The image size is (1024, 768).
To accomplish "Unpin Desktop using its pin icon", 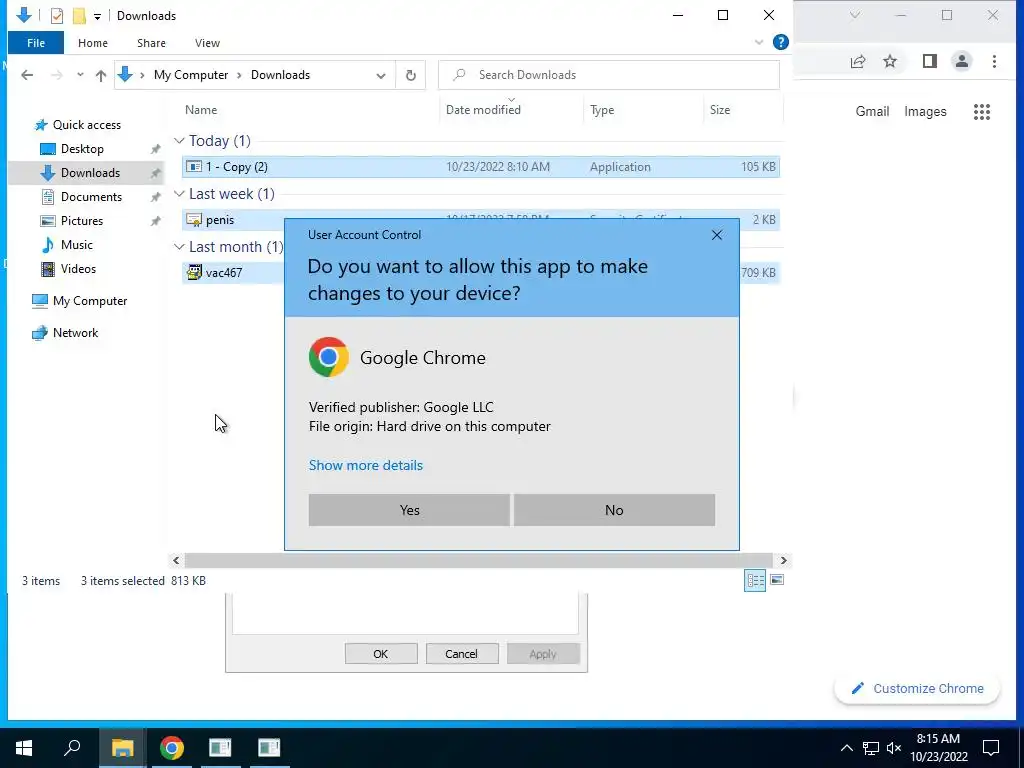I will 155,150.
